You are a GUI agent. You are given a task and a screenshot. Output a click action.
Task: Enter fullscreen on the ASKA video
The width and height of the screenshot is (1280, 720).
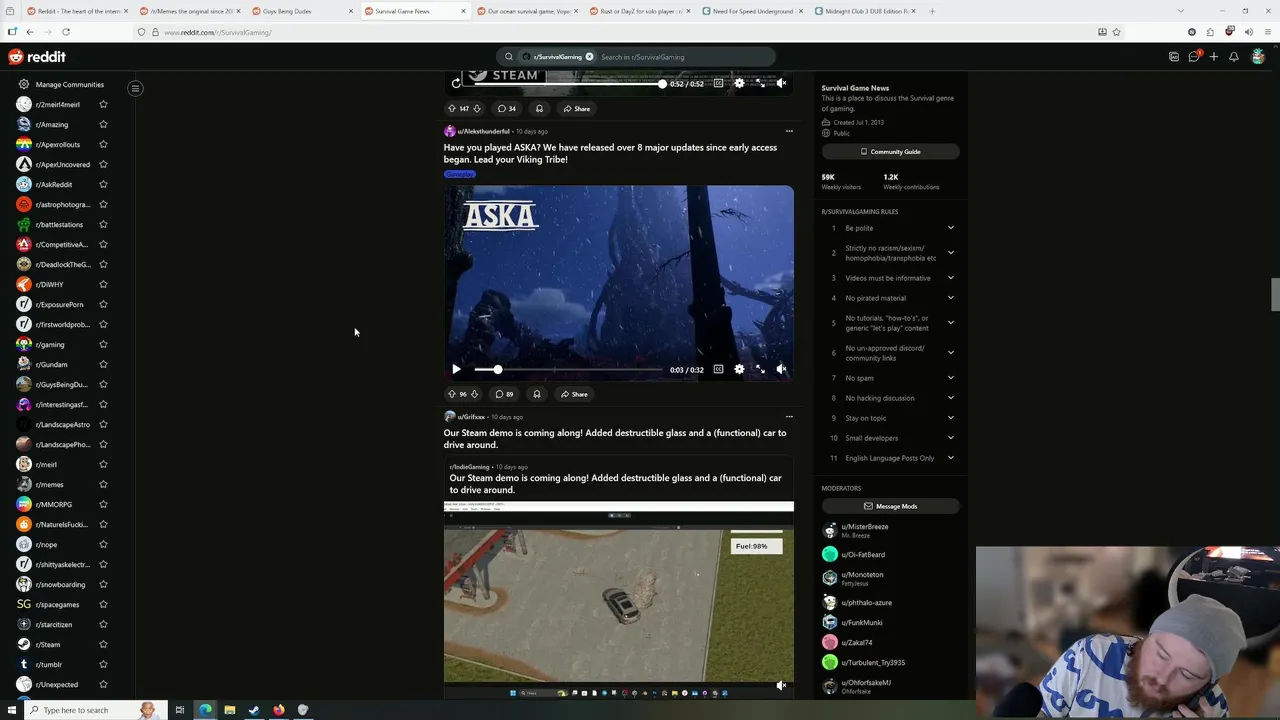[760, 369]
